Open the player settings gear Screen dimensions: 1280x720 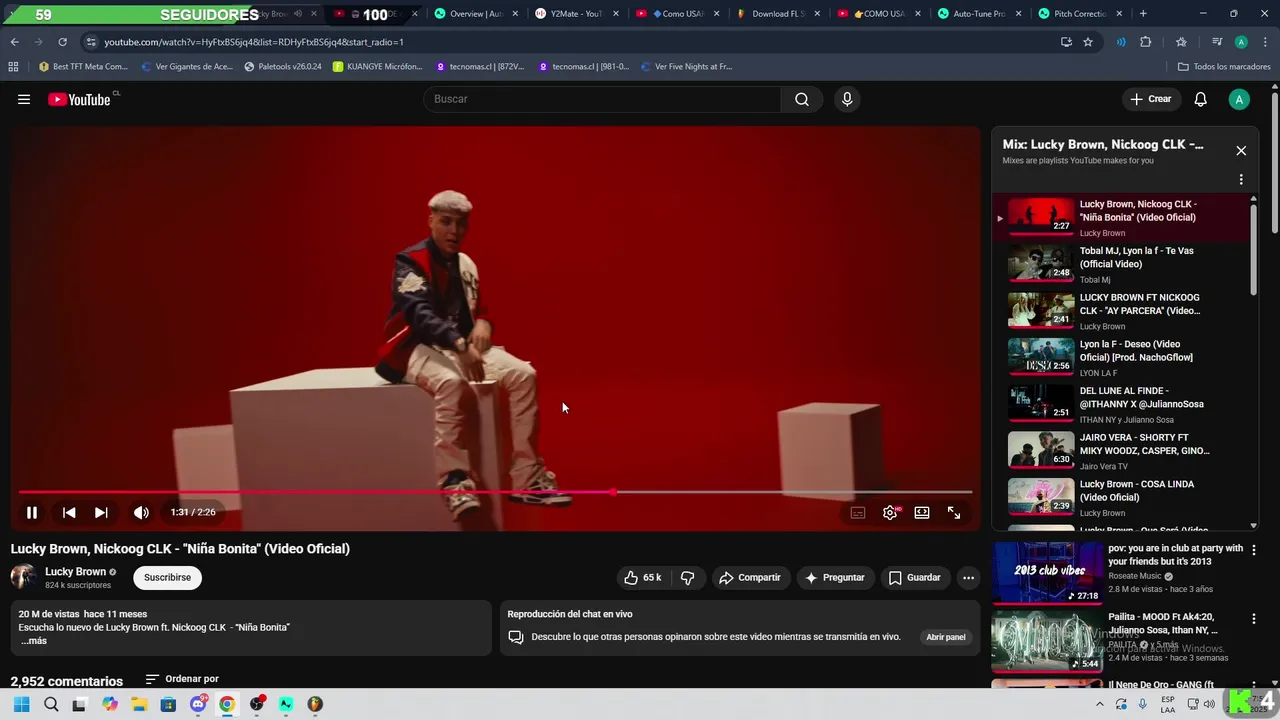pyautogui.click(x=890, y=512)
